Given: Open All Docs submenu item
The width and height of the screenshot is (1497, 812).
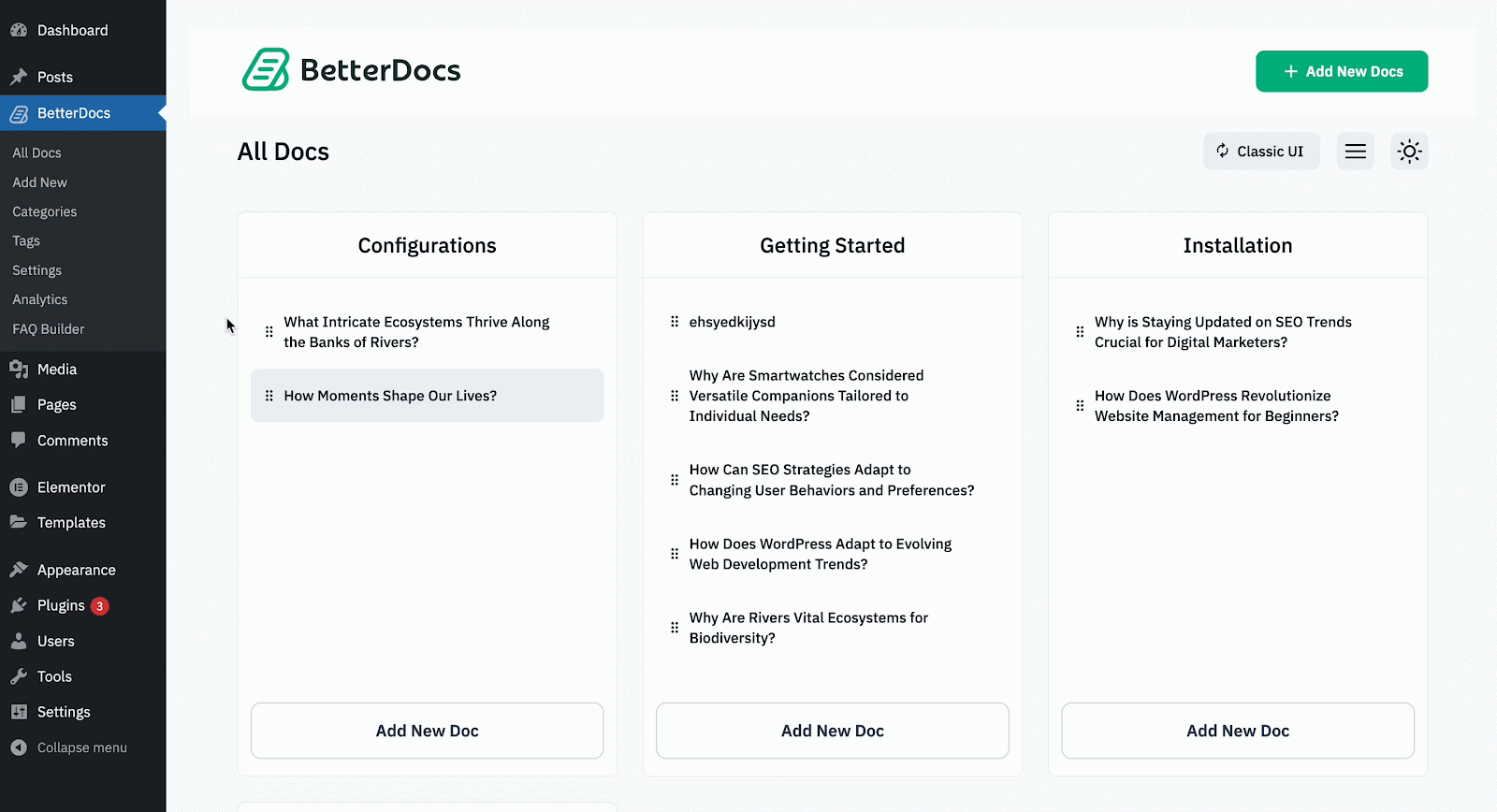Looking at the screenshot, I should pos(36,152).
